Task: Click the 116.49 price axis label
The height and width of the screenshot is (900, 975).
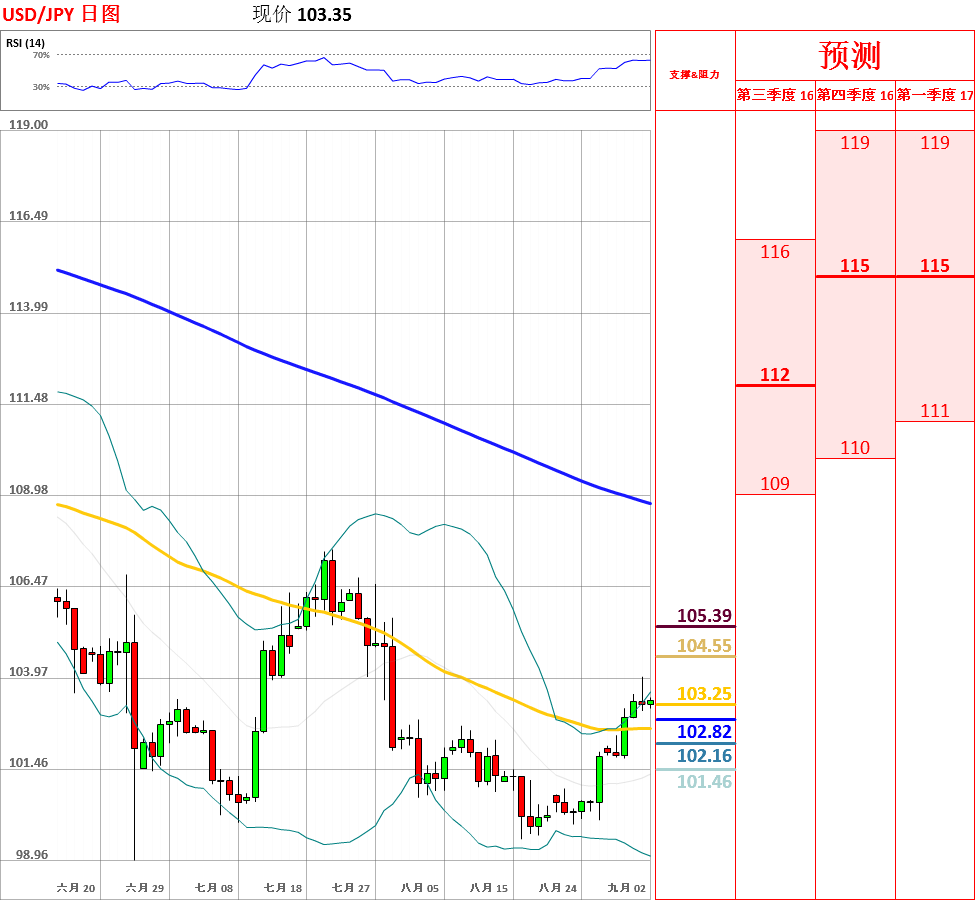Action: click(28, 216)
